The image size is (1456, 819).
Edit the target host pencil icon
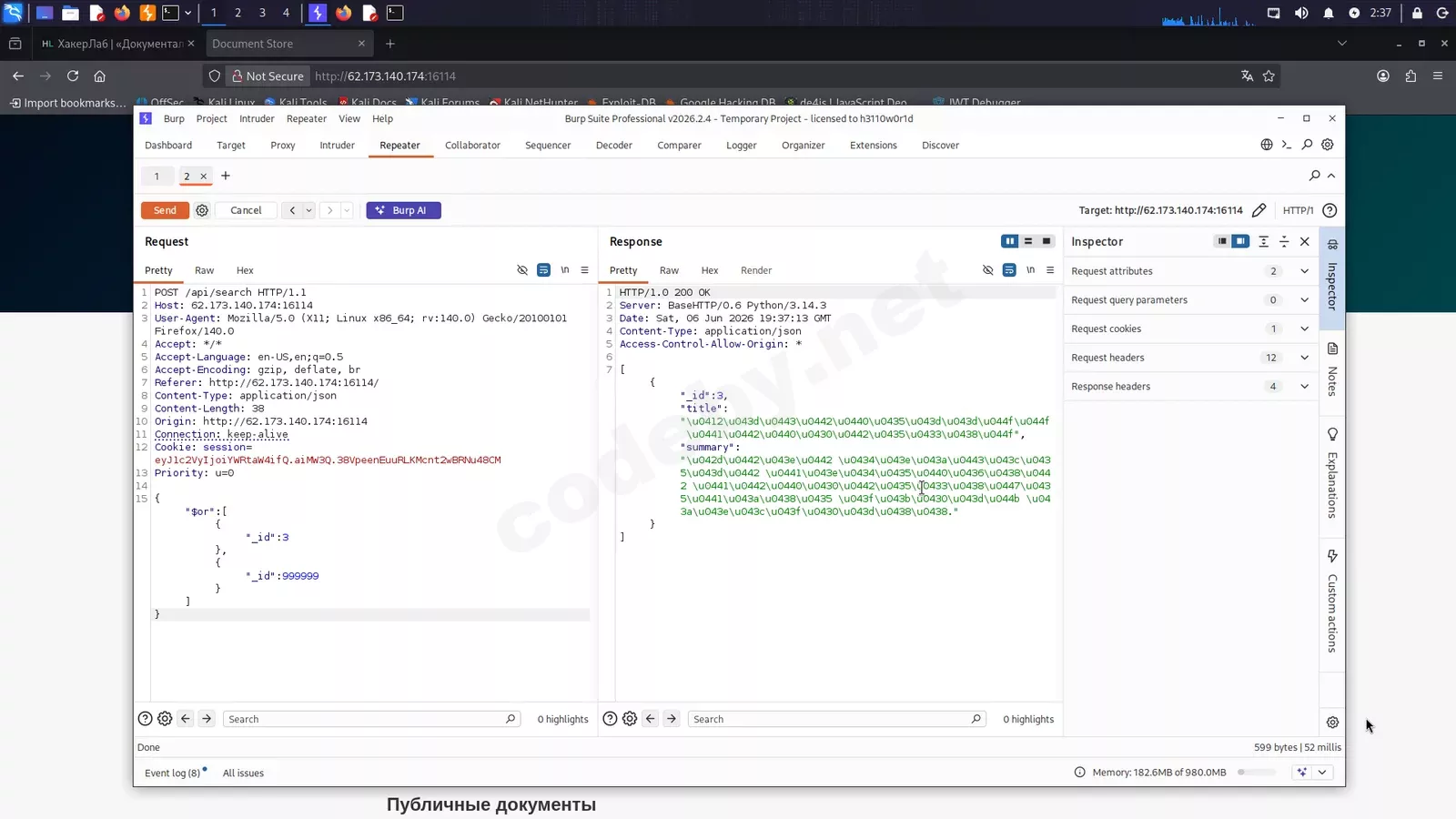(x=1259, y=210)
